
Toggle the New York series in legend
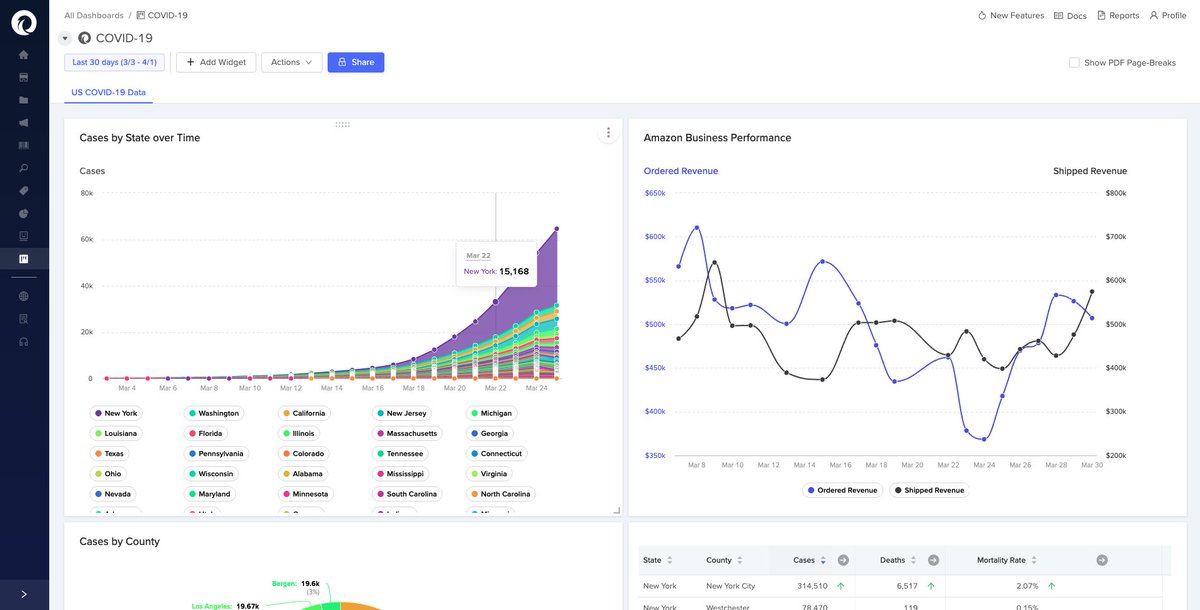coord(117,412)
